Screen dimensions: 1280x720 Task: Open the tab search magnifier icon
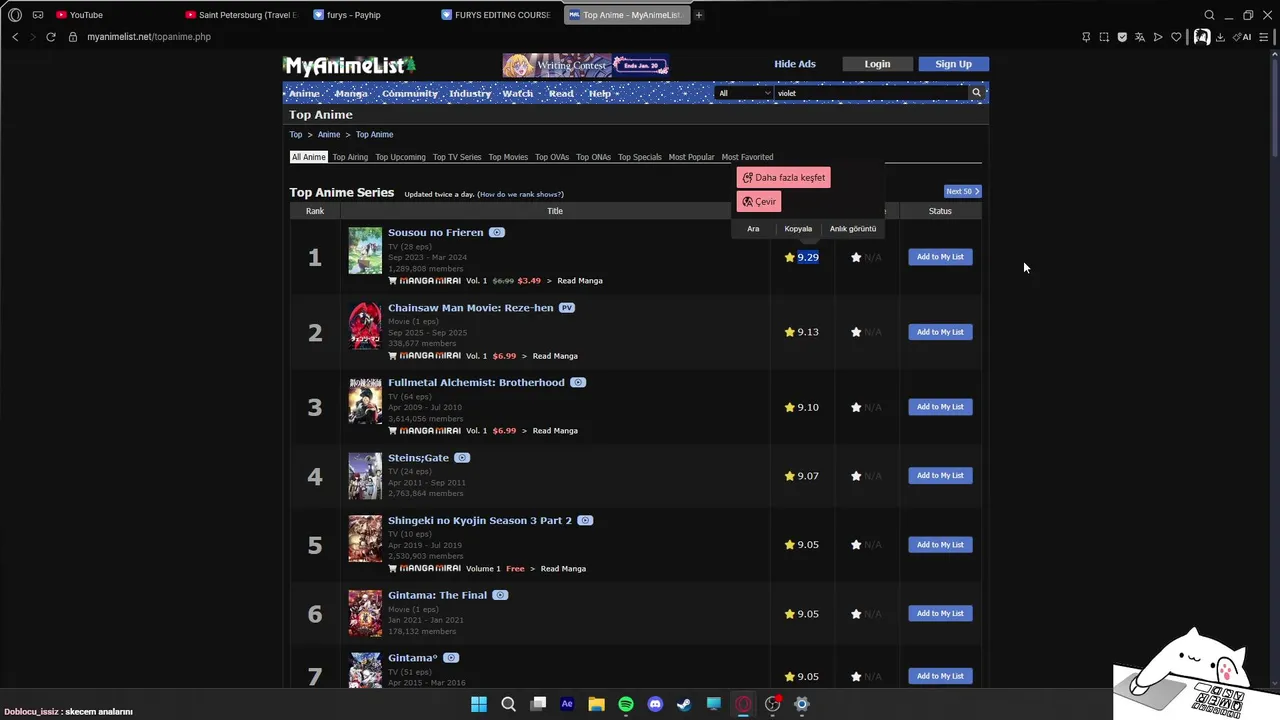pyautogui.click(x=1209, y=15)
